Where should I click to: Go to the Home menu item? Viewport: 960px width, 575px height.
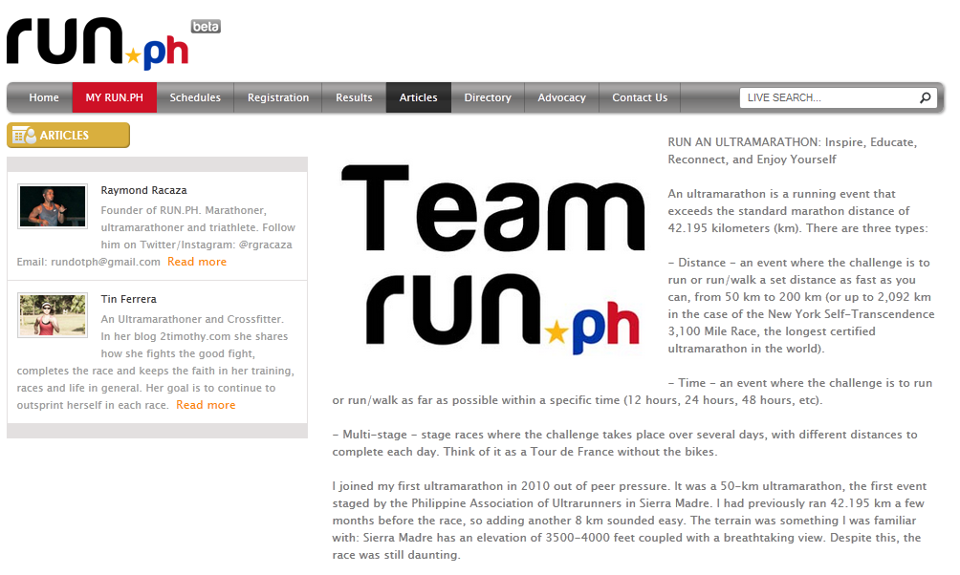(43, 98)
